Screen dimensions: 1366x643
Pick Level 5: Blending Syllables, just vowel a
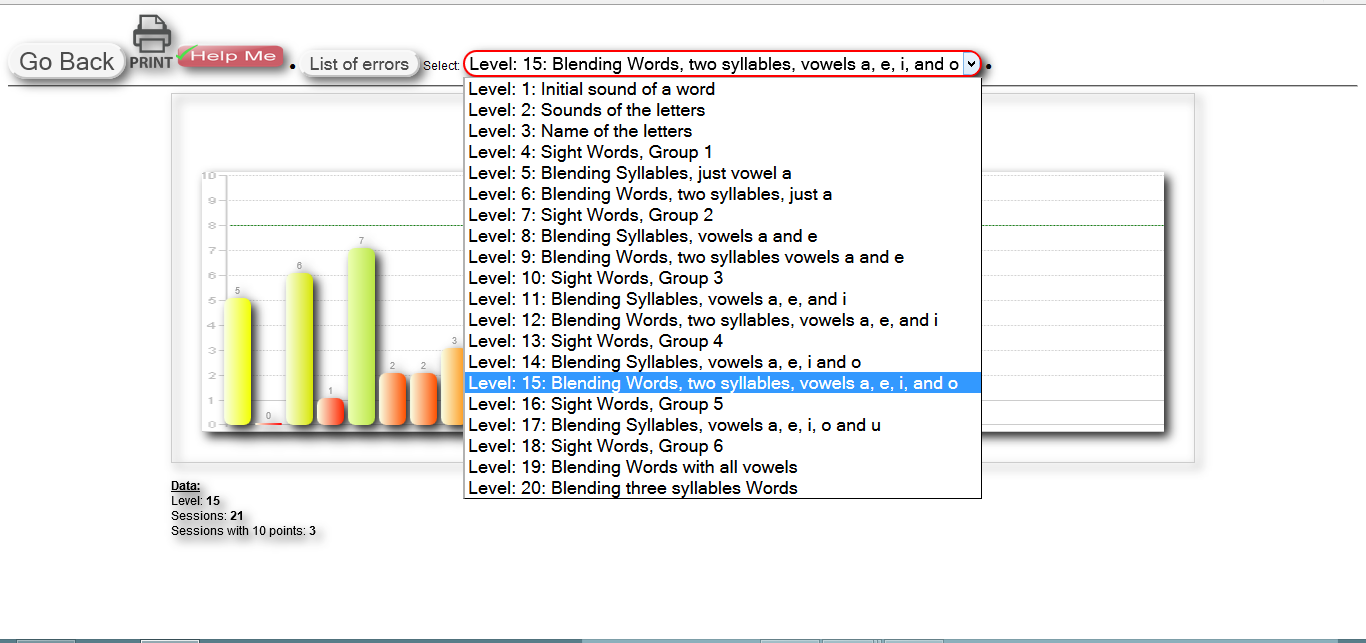[x=723, y=173]
